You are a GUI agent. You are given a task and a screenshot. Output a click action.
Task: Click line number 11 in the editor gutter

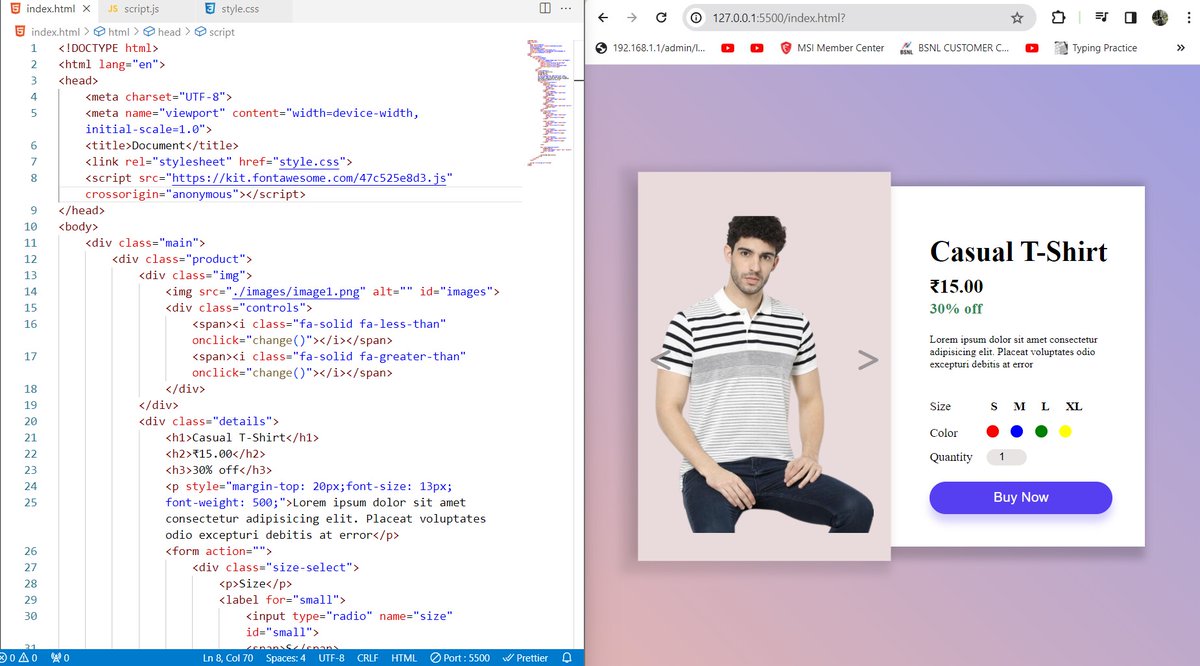tap(29, 242)
